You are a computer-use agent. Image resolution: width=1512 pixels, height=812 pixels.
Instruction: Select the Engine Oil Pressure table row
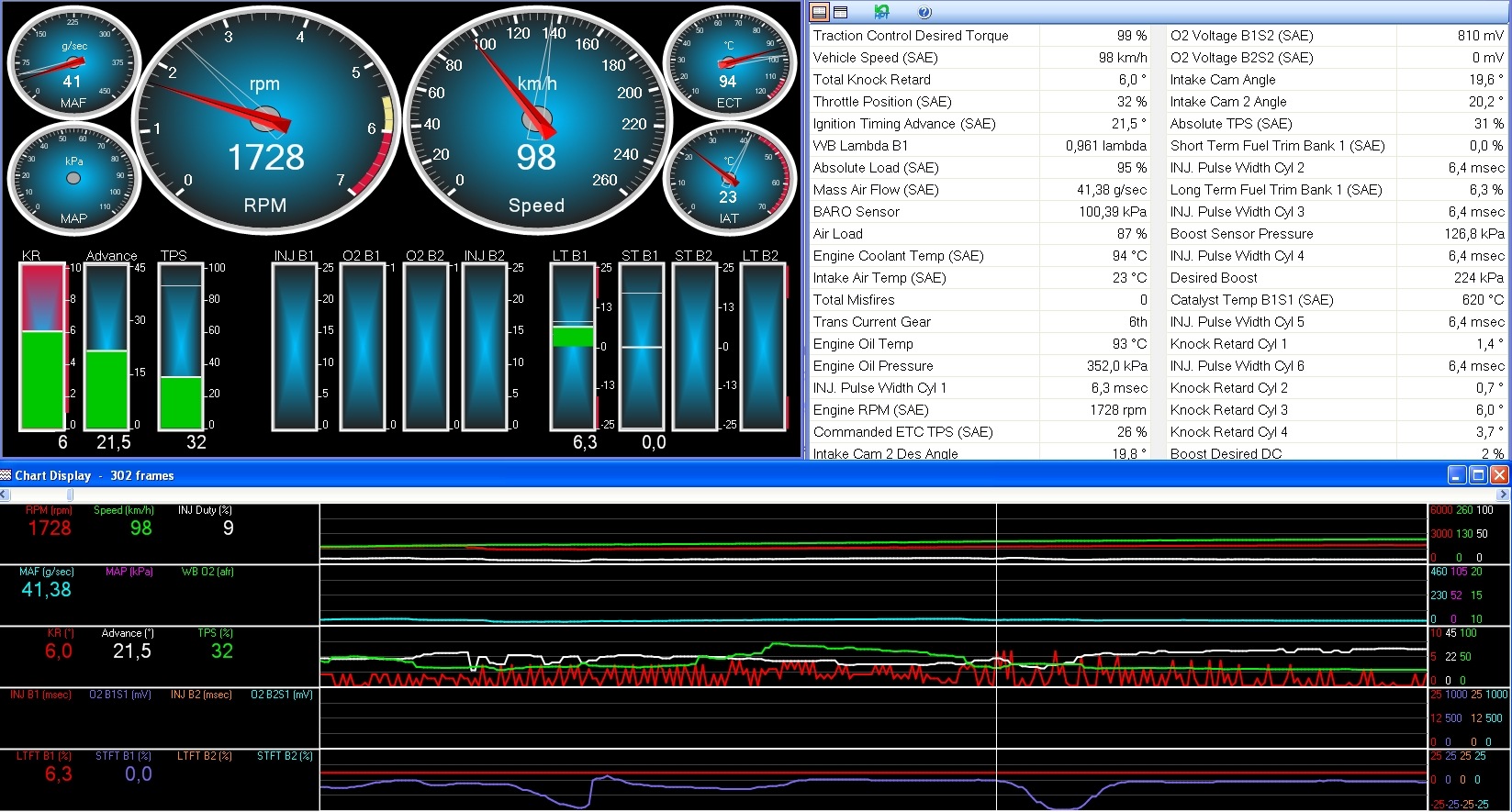click(x=980, y=366)
